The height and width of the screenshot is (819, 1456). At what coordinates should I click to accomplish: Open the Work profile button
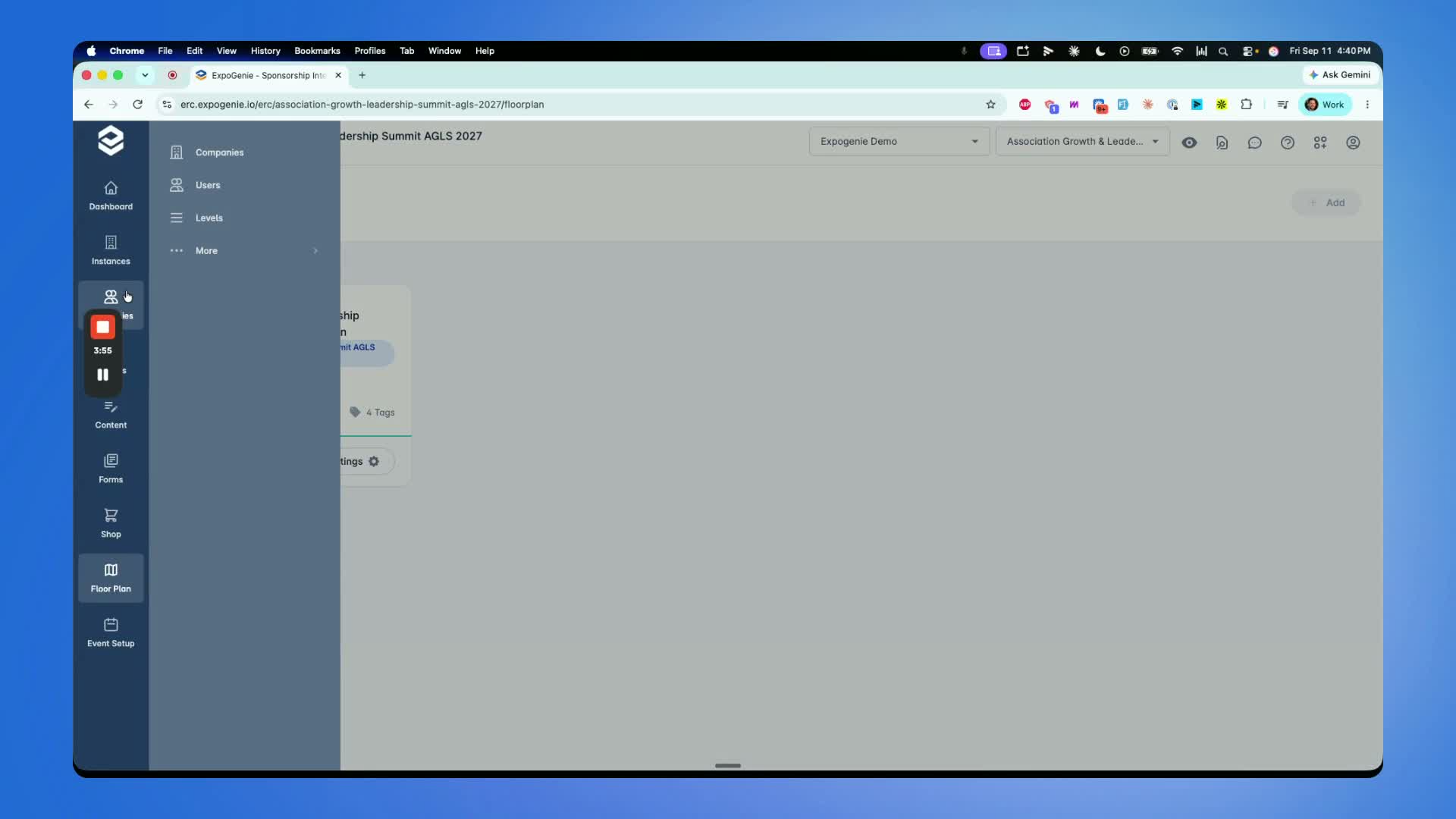(1325, 105)
